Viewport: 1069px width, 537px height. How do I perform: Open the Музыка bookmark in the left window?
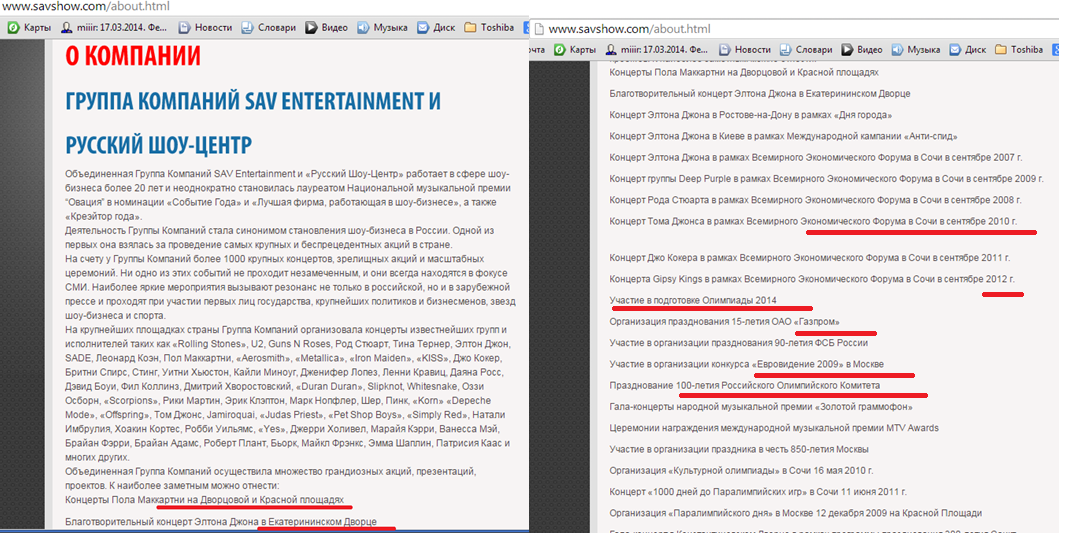click(x=384, y=28)
